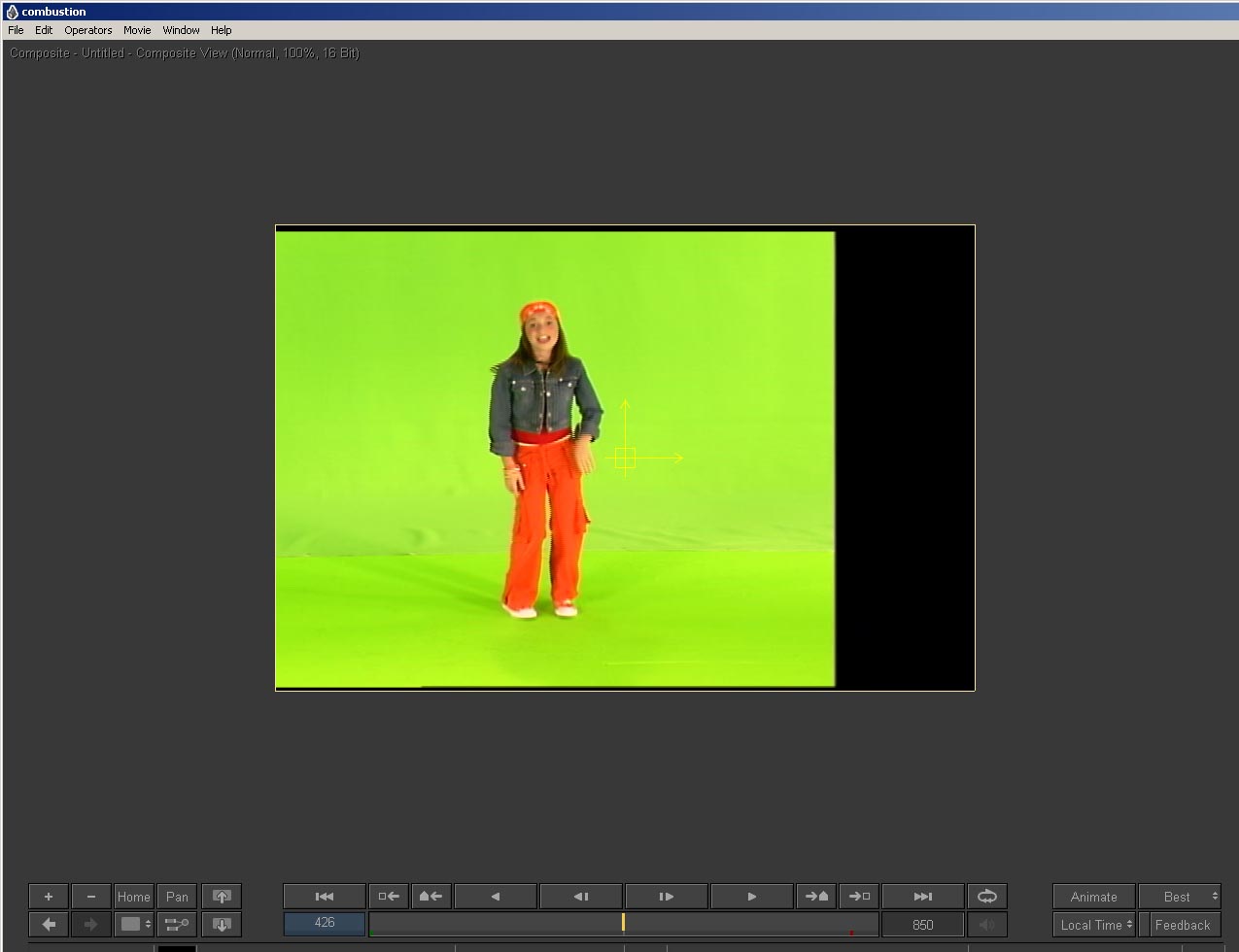
Task: Toggle the loop playback mode
Action: point(986,897)
